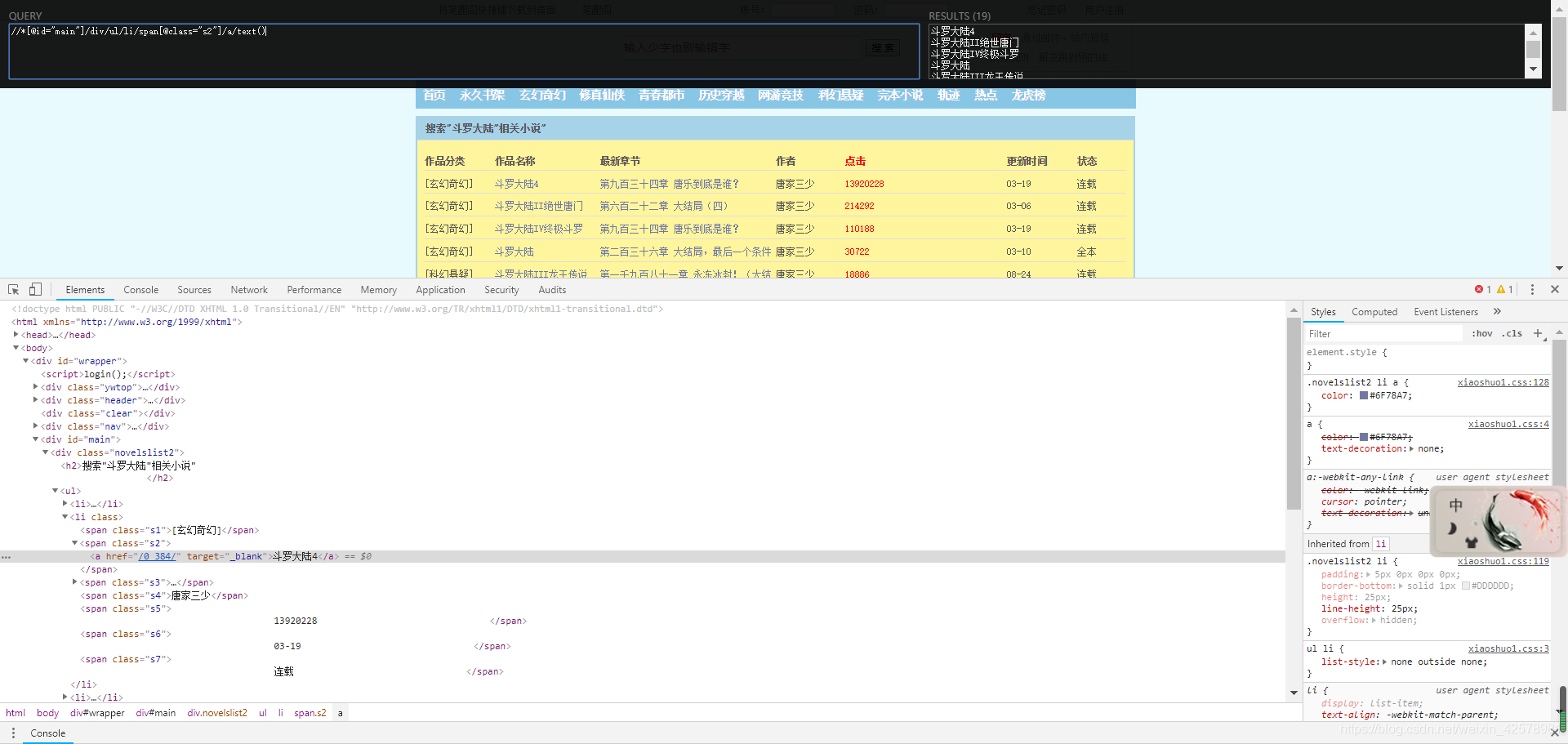
Task: Click the red error count indicator
Action: pos(1483,290)
